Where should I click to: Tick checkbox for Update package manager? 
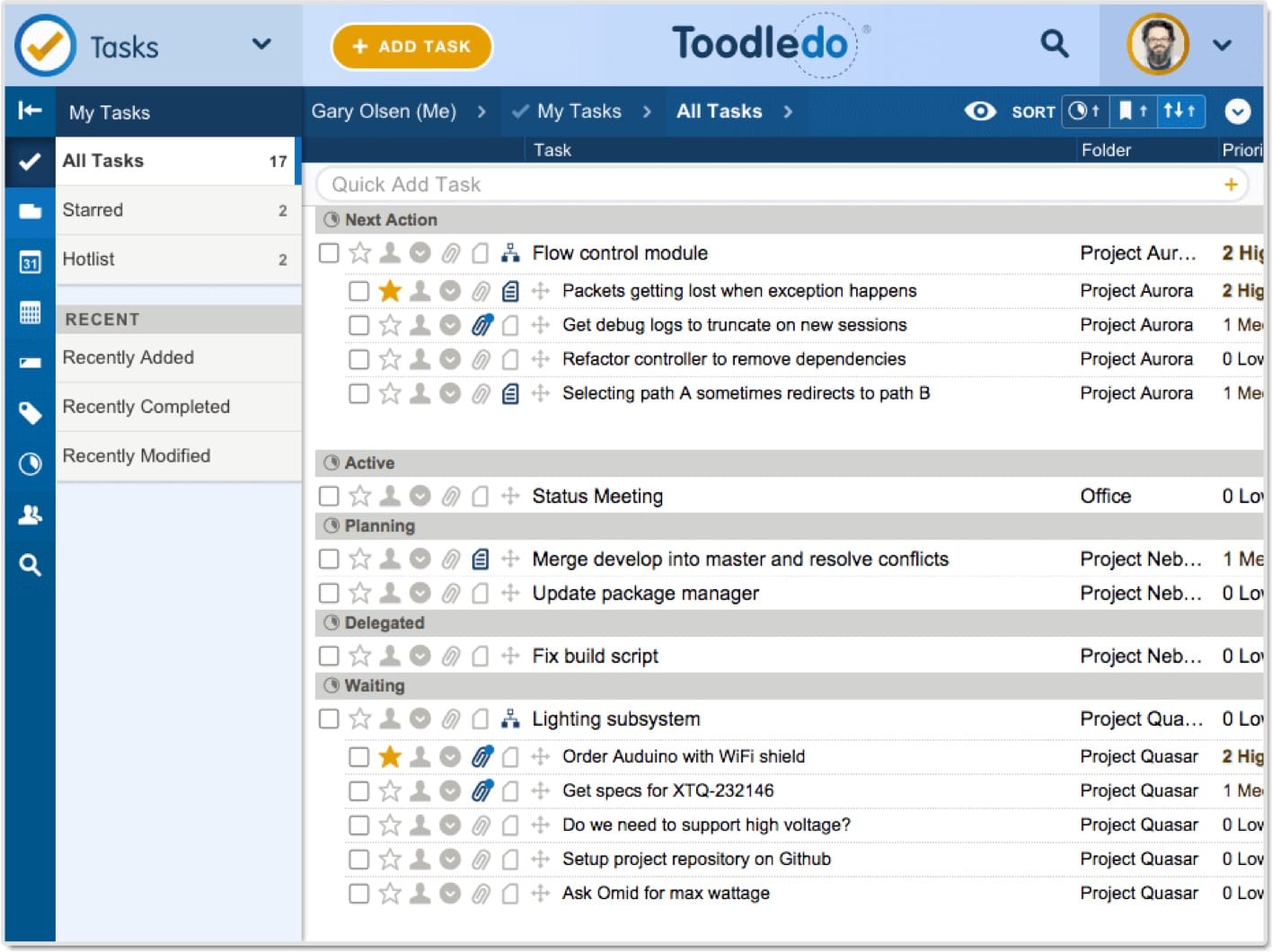[329, 594]
